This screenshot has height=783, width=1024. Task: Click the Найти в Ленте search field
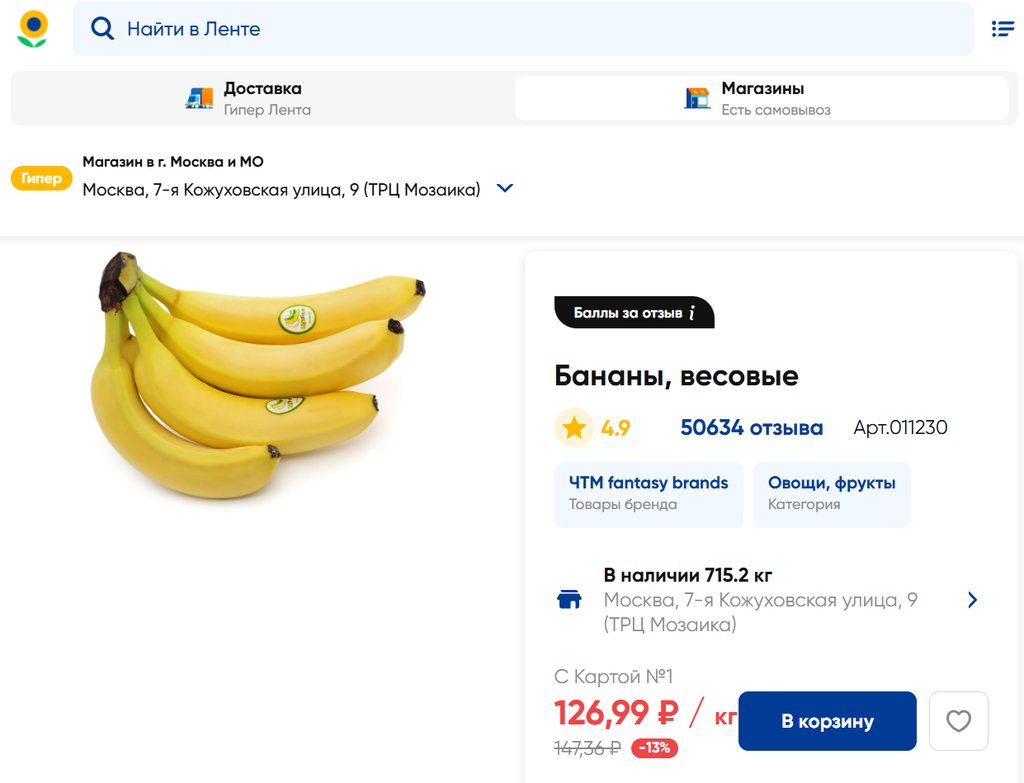[540, 29]
